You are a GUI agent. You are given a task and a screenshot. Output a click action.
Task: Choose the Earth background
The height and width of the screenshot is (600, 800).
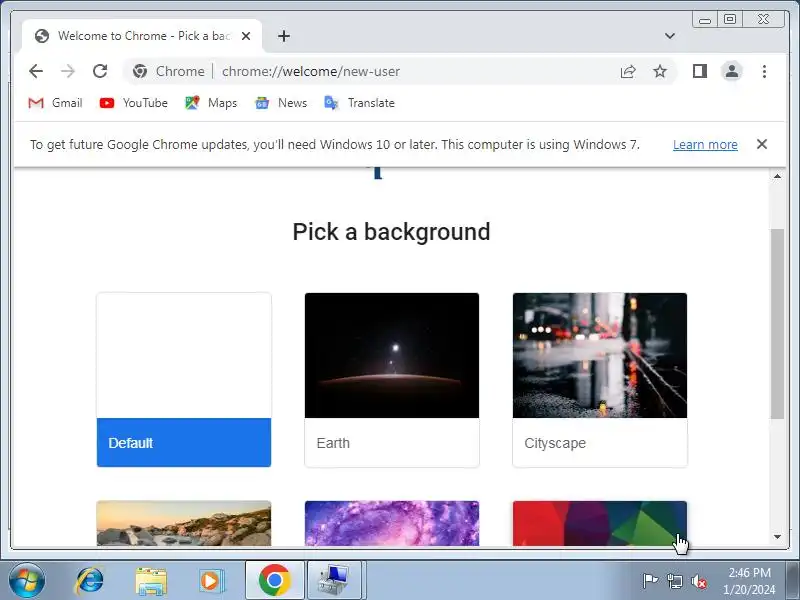392,380
